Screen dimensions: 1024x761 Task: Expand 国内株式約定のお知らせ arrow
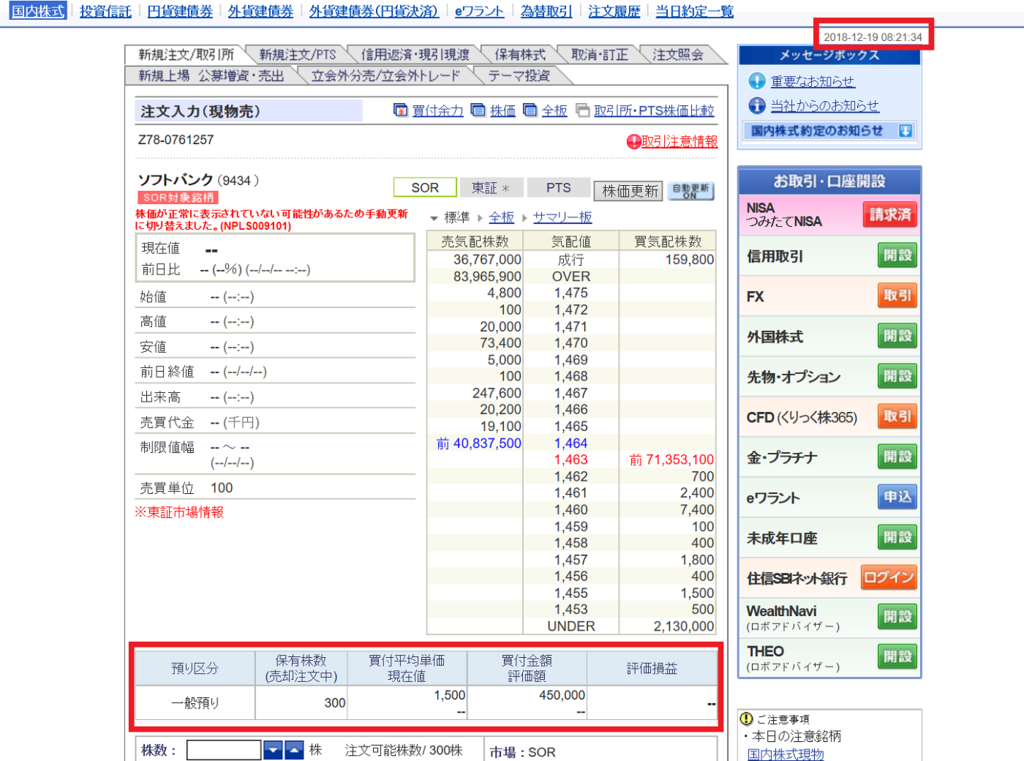(905, 131)
